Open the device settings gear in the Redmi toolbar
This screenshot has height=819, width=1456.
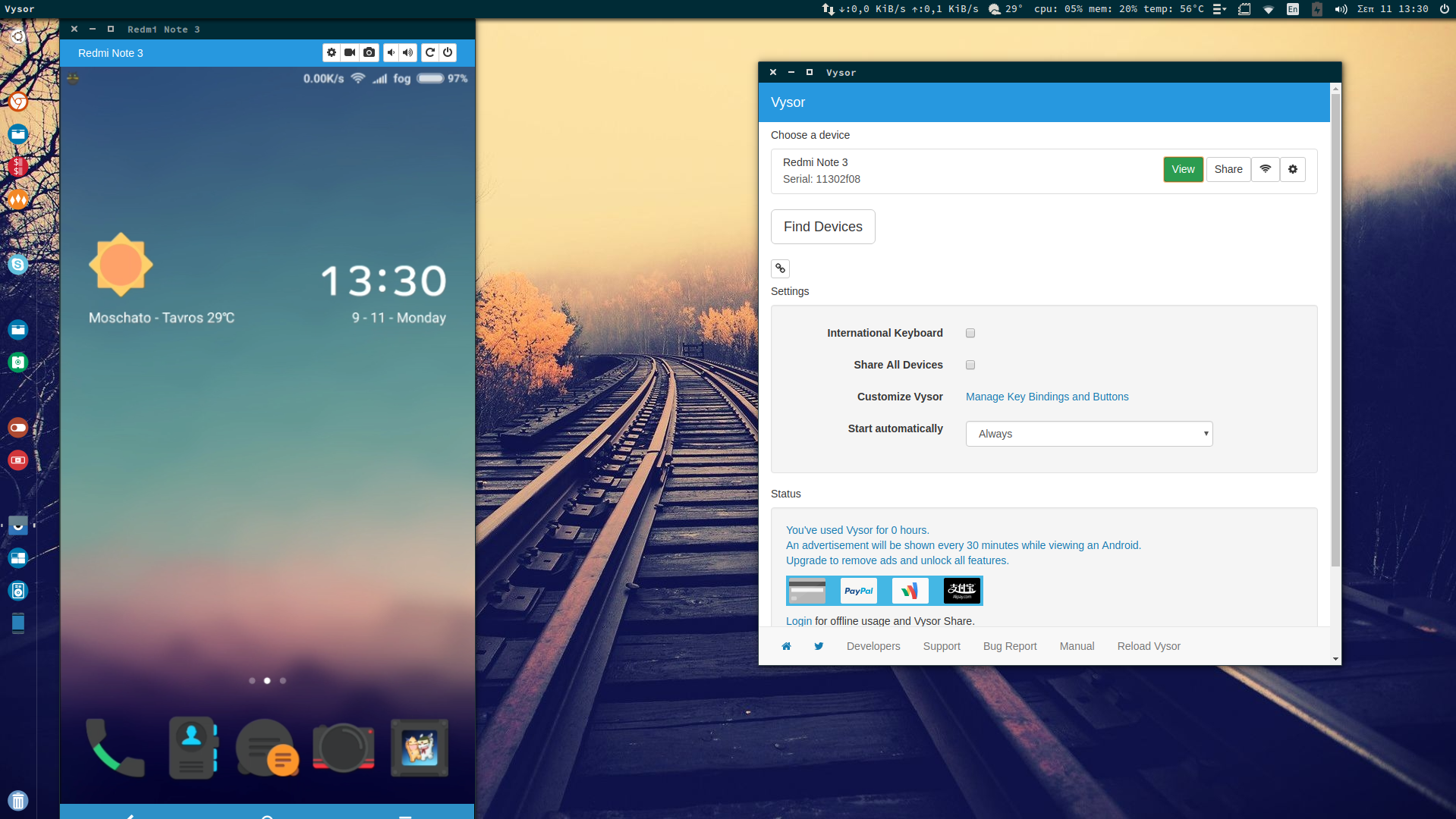[x=332, y=52]
